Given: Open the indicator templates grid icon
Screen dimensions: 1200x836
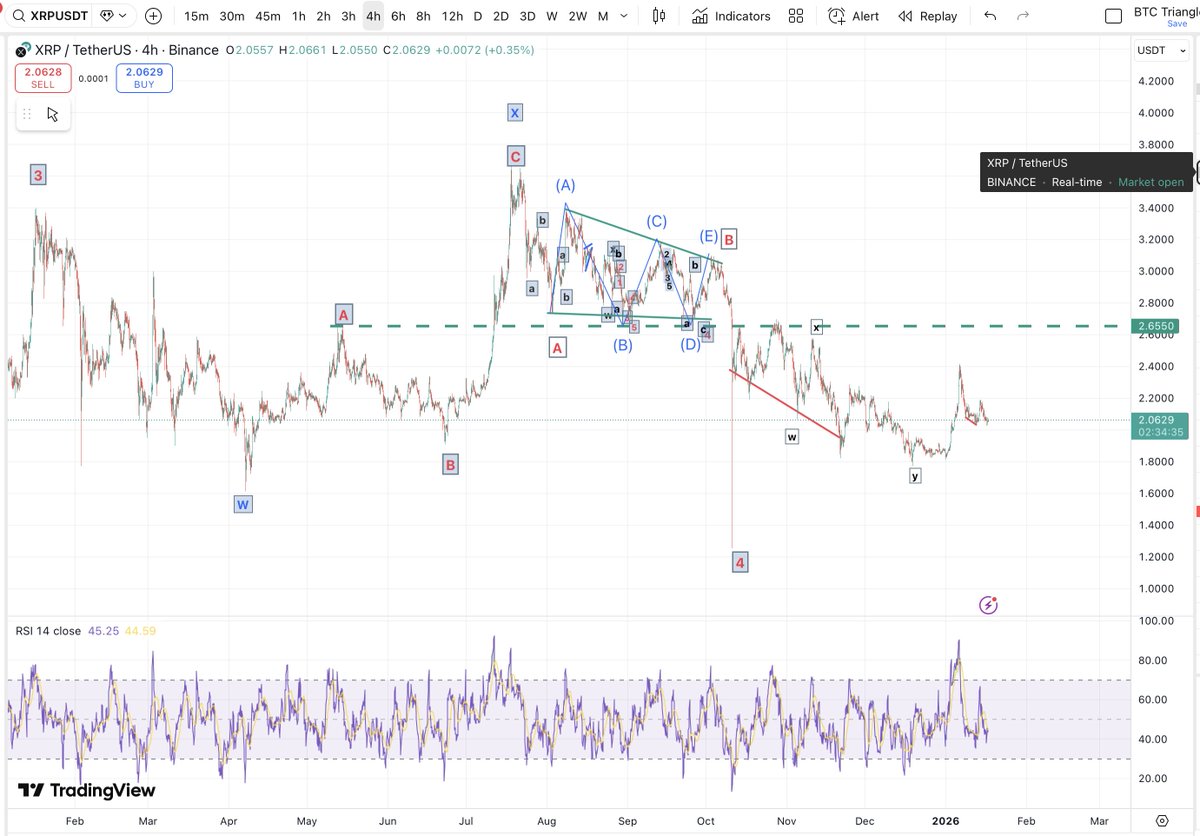Looking at the screenshot, I should pyautogui.click(x=796, y=16).
